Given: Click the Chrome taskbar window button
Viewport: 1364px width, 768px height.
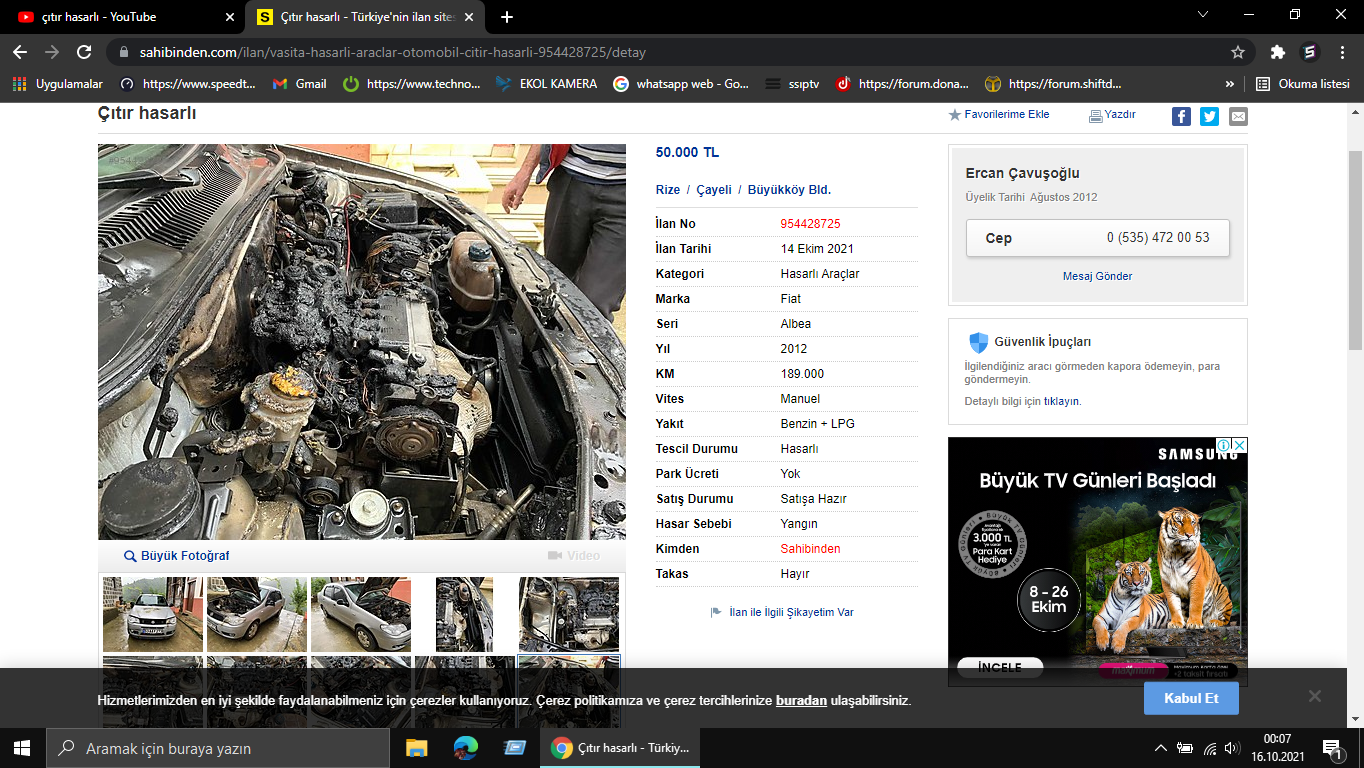Looking at the screenshot, I should (620, 748).
